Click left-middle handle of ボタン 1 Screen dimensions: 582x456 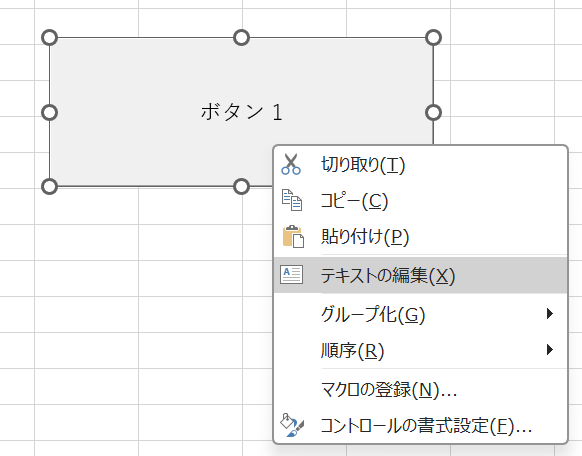point(49,112)
